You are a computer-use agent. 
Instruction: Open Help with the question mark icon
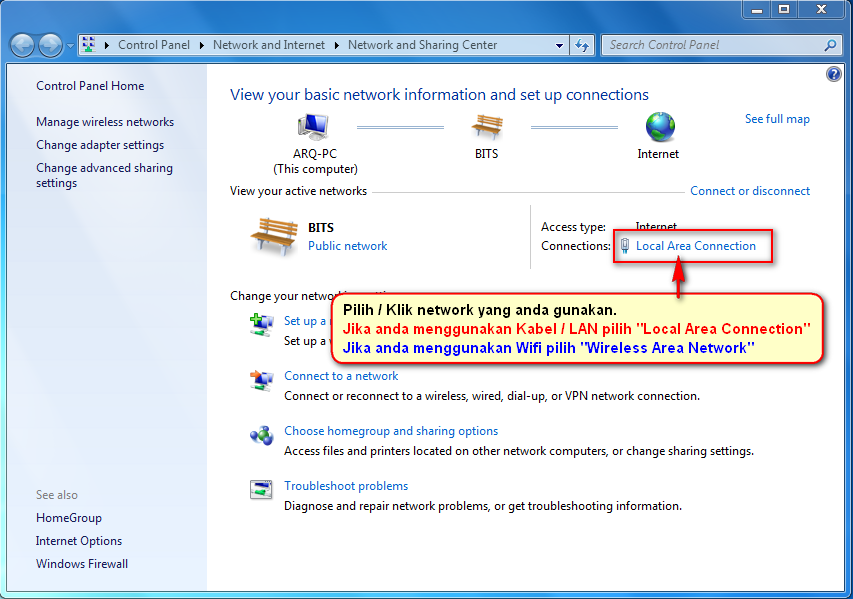click(833, 74)
